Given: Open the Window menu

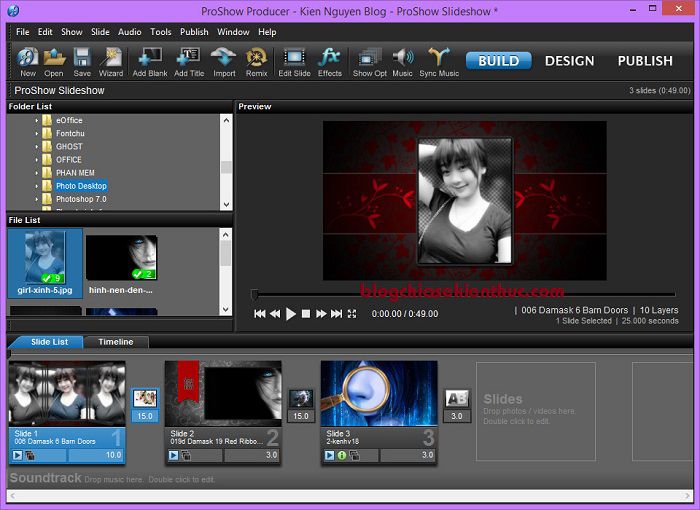Looking at the screenshot, I should tap(233, 32).
